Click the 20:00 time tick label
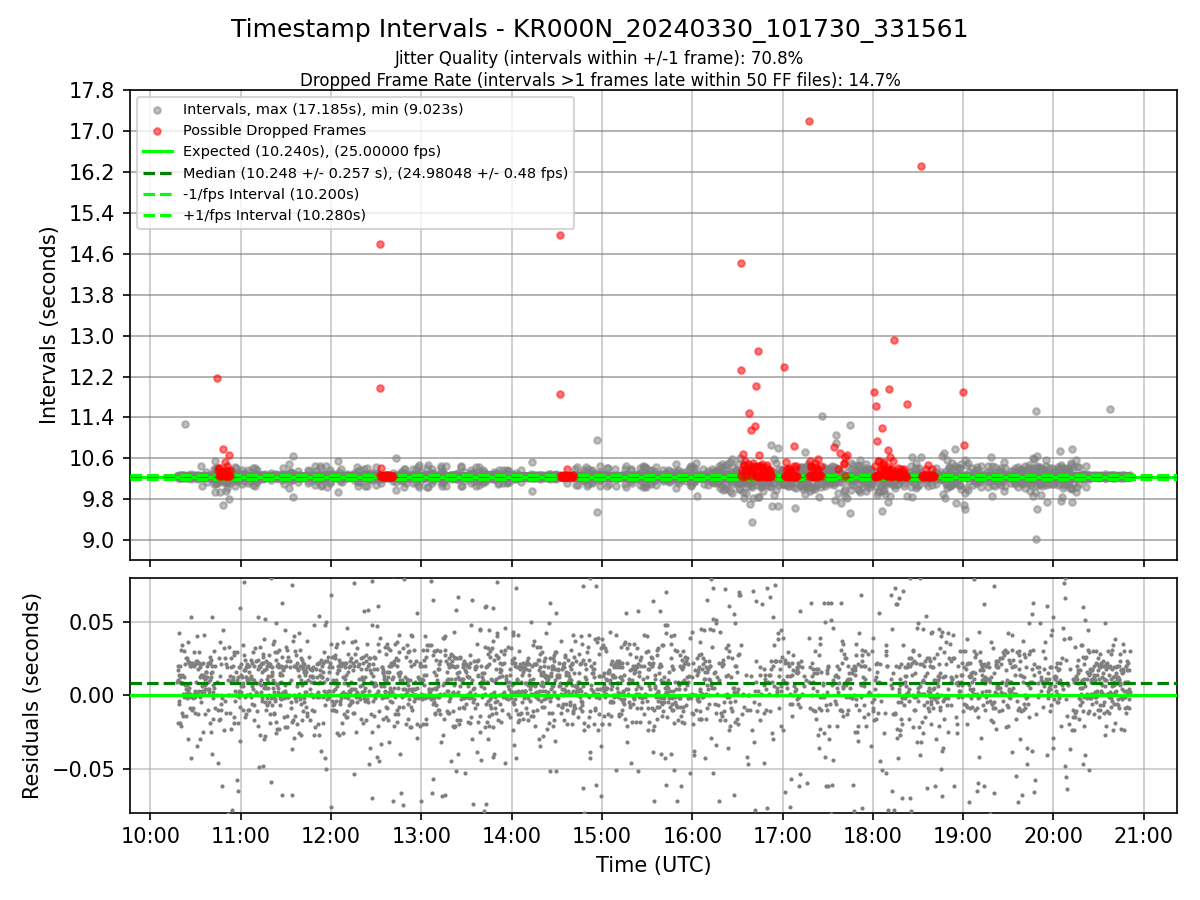The width and height of the screenshot is (1200, 900). pos(1053,835)
